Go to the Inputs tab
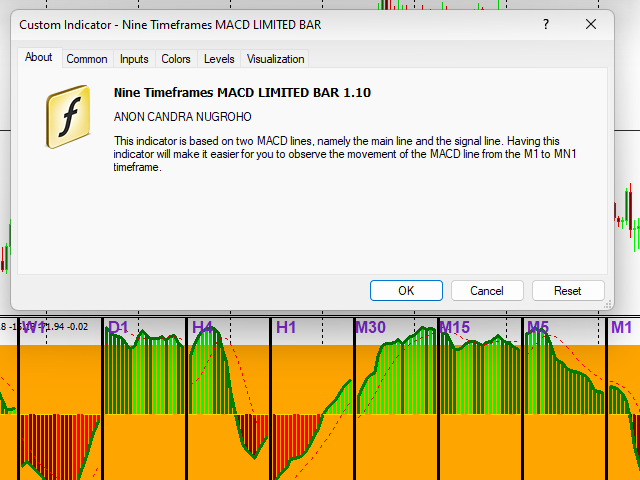640x480 pixels. (x=134, y=59)
